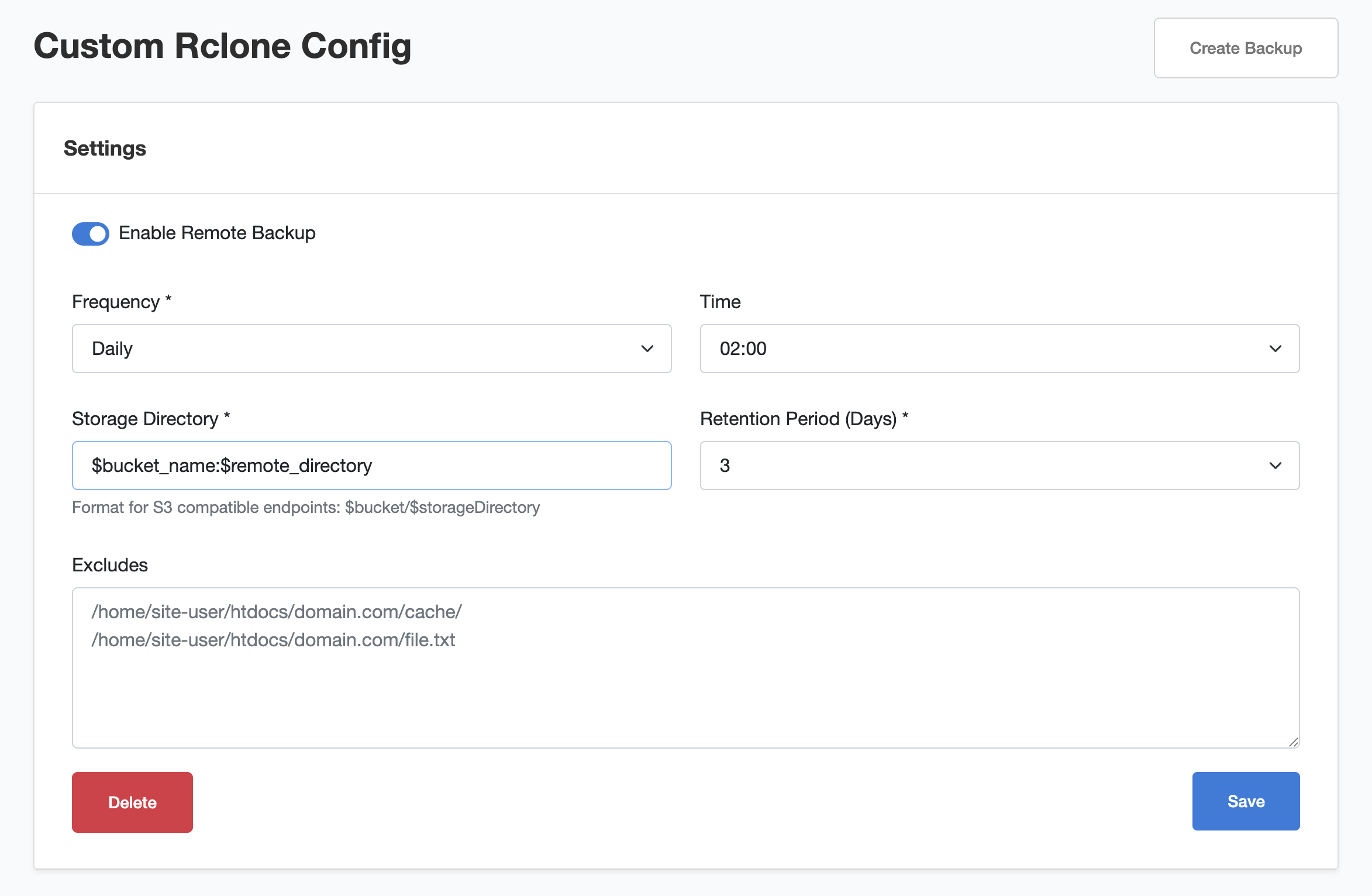
Task: Focus the Storage Directory input field
Action: [x=371, y=466]
